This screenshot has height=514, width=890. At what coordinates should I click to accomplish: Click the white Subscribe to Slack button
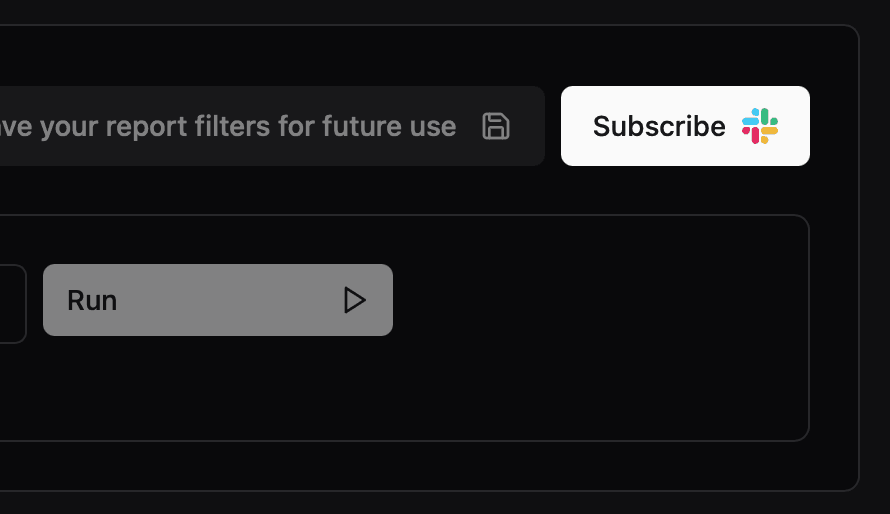[685, 126]
